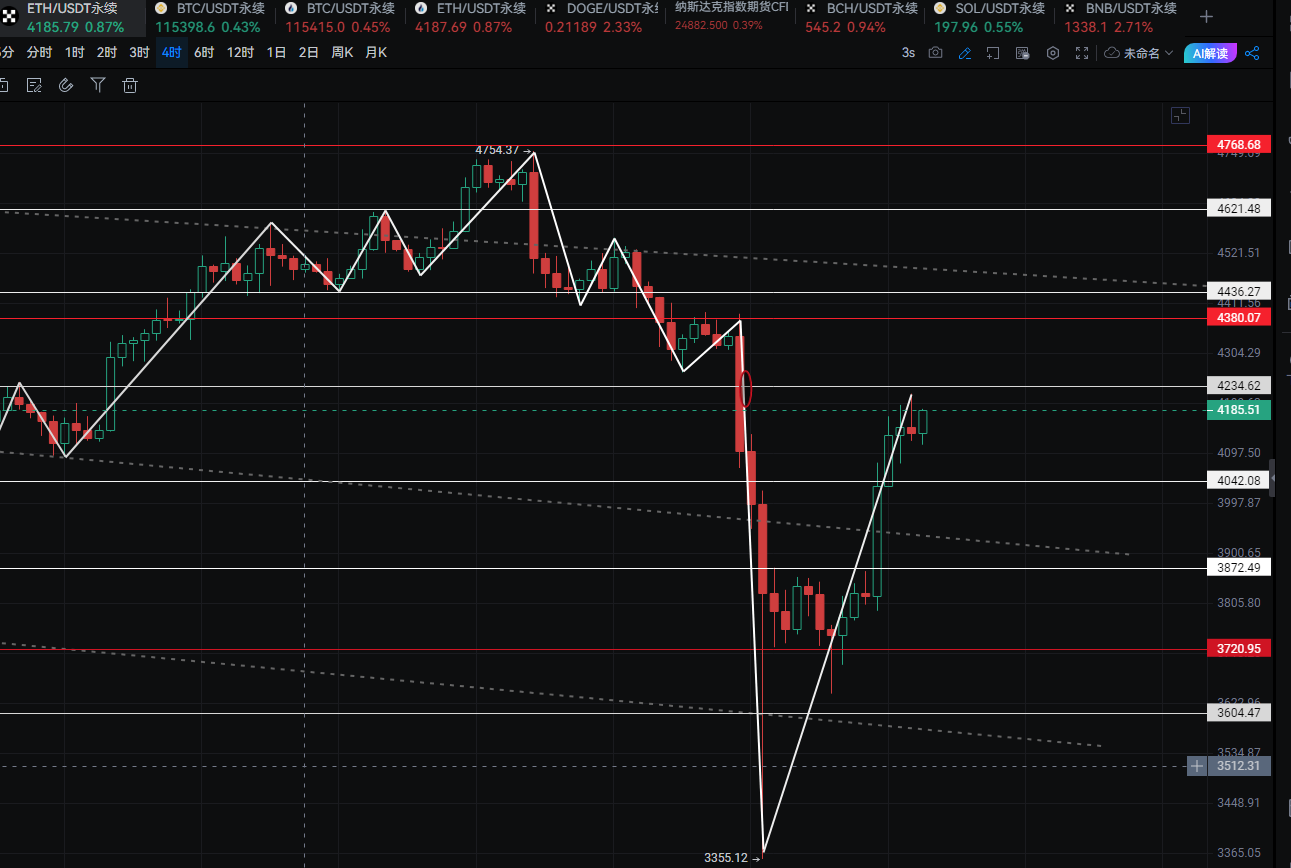
Task: Select the 6时 timeframe
Action: click(204, 53)
